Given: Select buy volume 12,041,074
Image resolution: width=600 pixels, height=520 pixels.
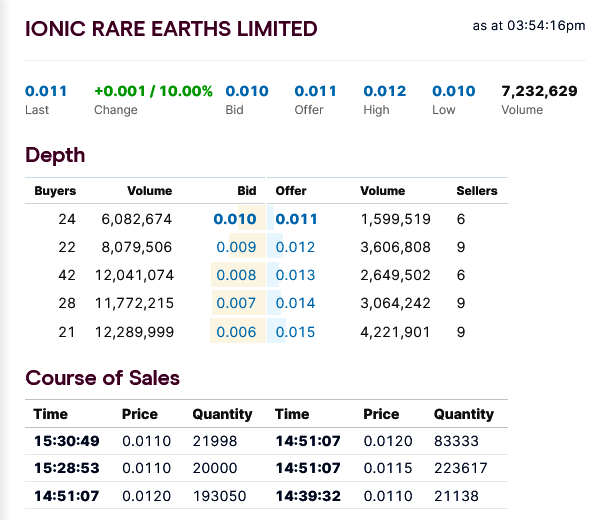Looking at the screenshot, I should [x=134, y=275].
